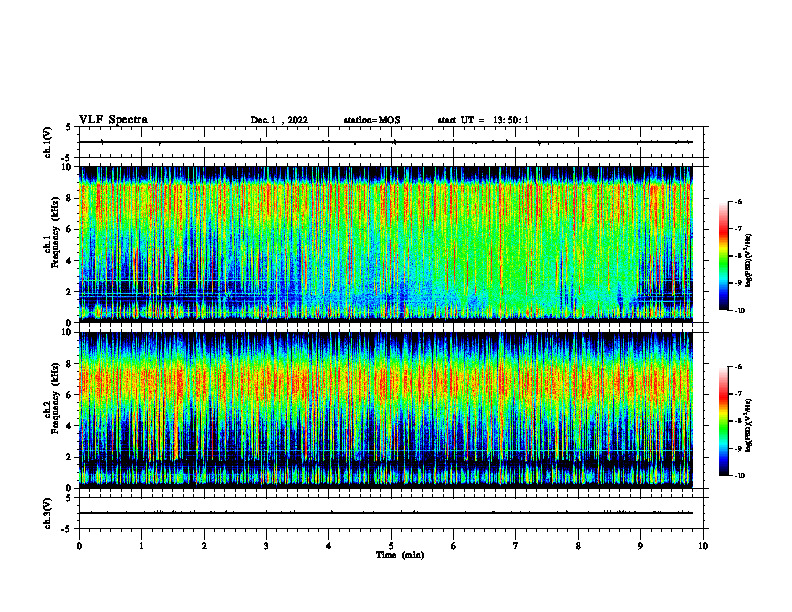
Task: Click the "VLF Spectra" plot title
Action: [113, 120]
